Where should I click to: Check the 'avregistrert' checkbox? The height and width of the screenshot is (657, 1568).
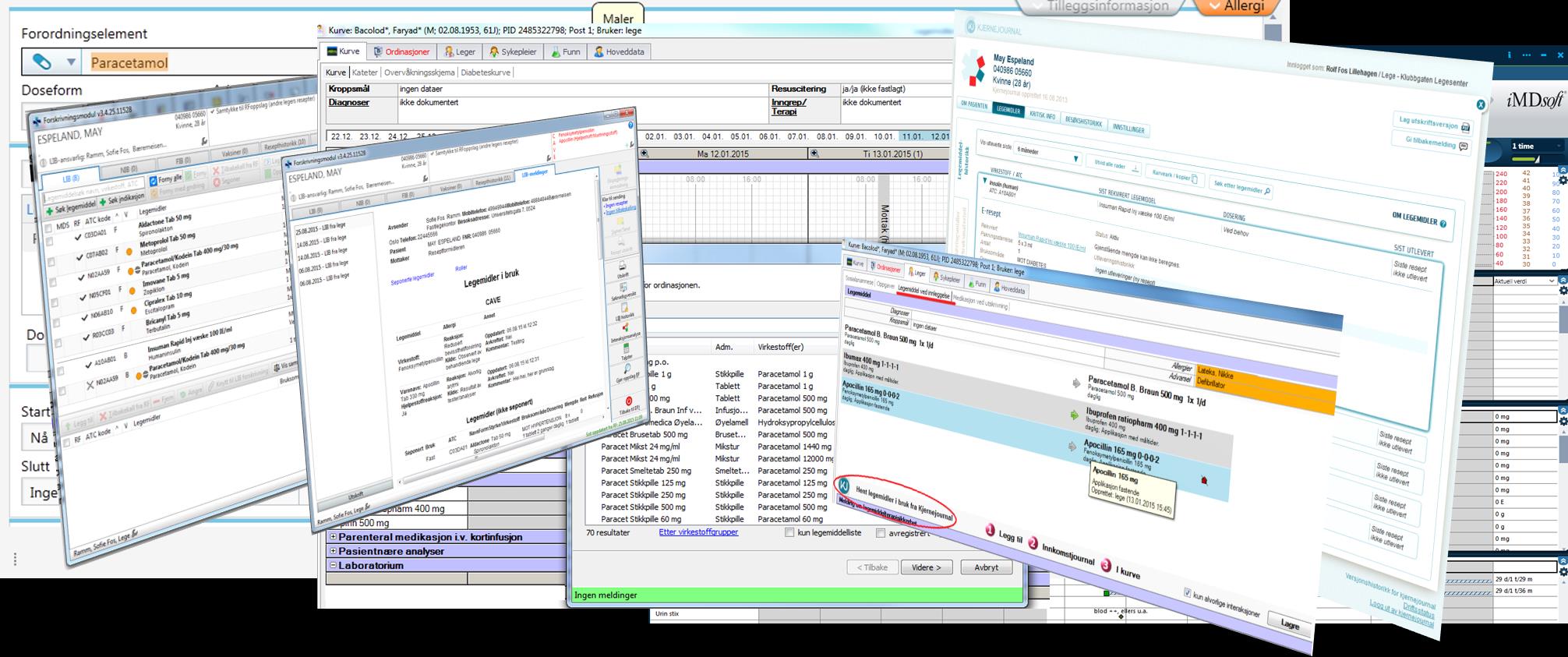point(881,533)
